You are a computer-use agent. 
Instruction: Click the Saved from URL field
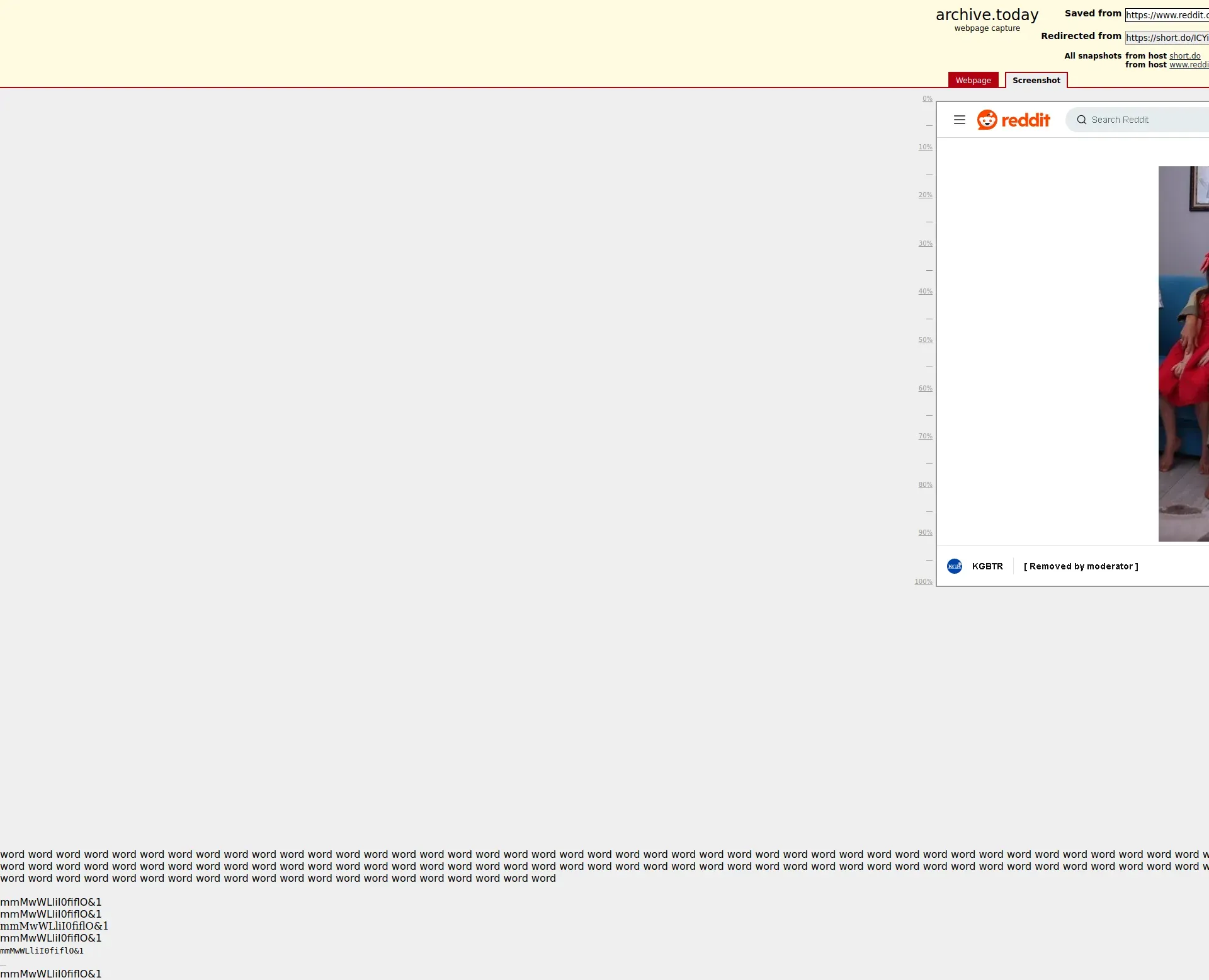(1167, 15)
